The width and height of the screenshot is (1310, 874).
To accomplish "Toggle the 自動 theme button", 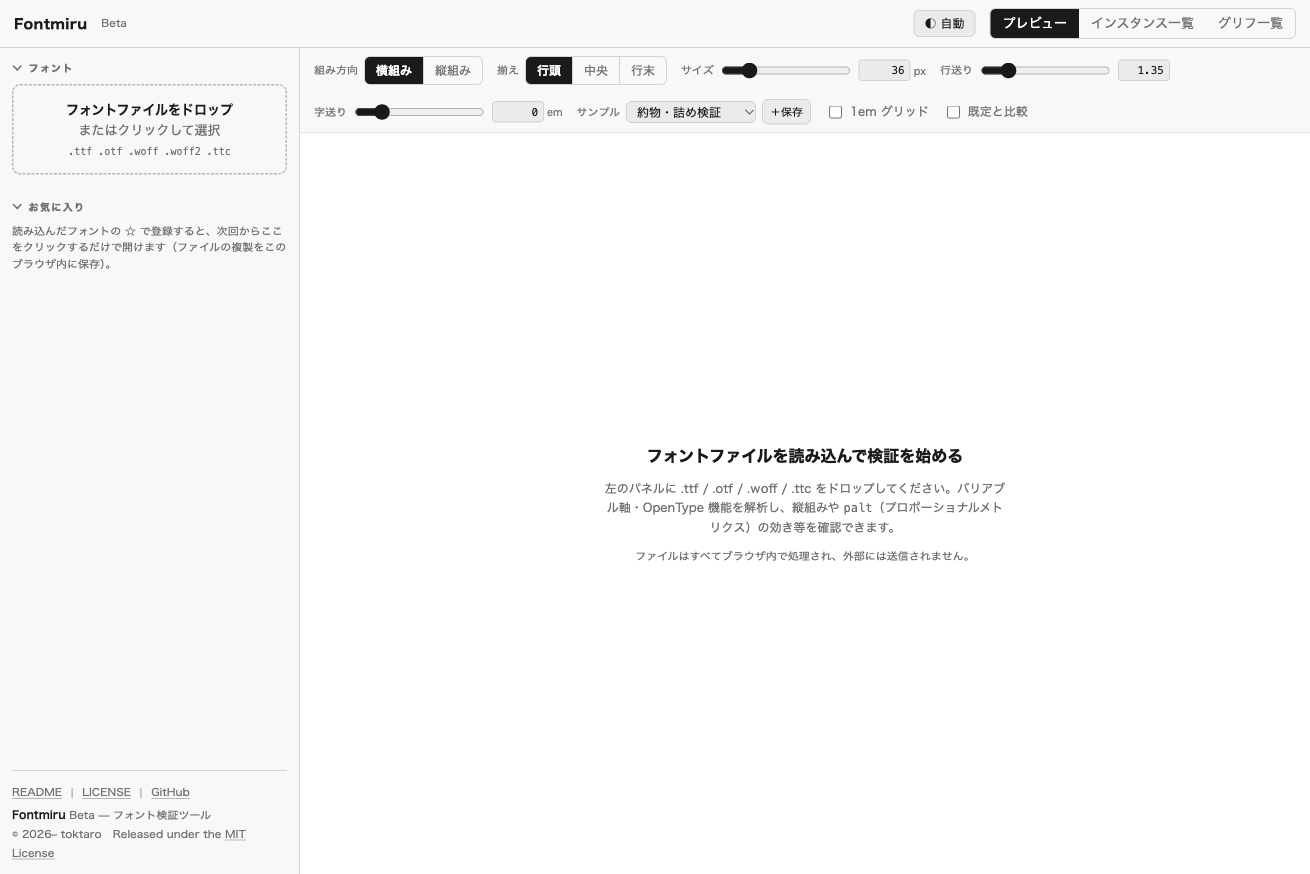I will point(944,23).
